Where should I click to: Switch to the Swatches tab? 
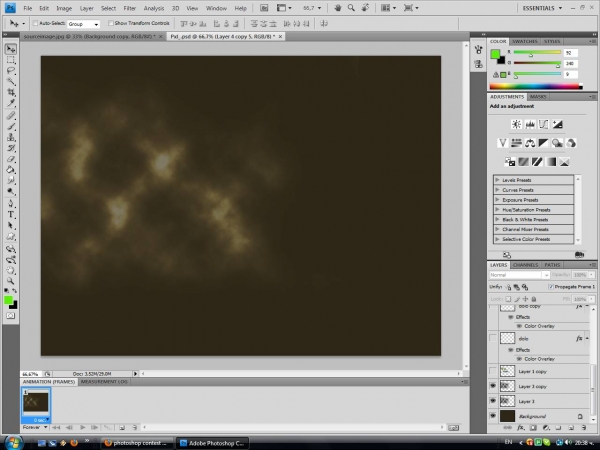pos(525,41)
